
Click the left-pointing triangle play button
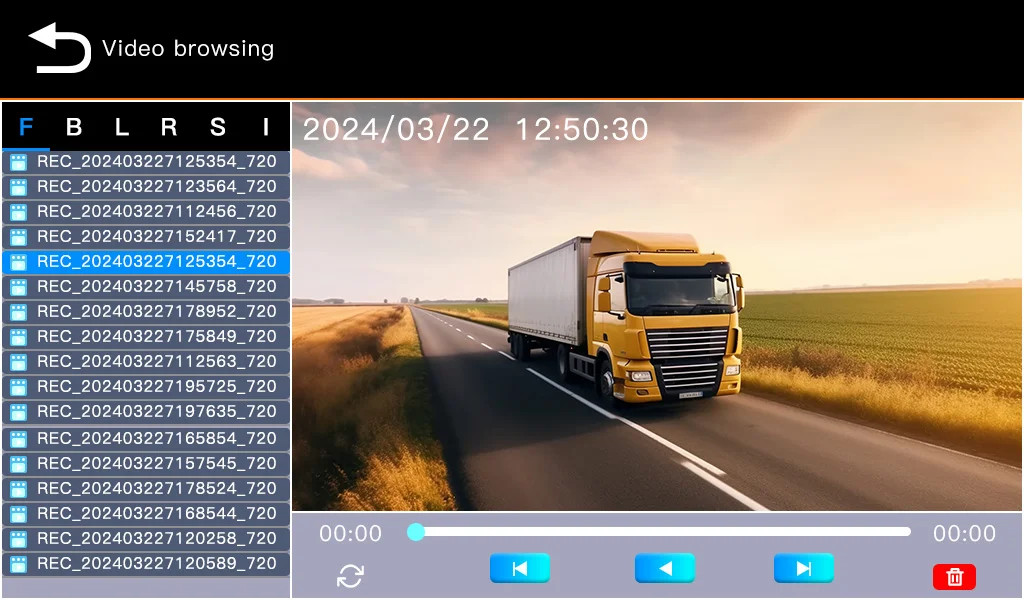pyautogui.click(x=665, y=568)
